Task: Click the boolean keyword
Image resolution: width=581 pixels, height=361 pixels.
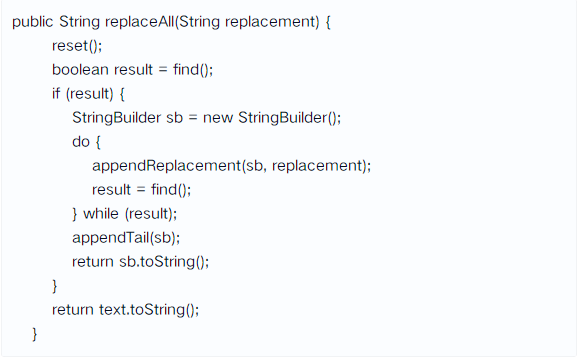Action: (80, 70)
